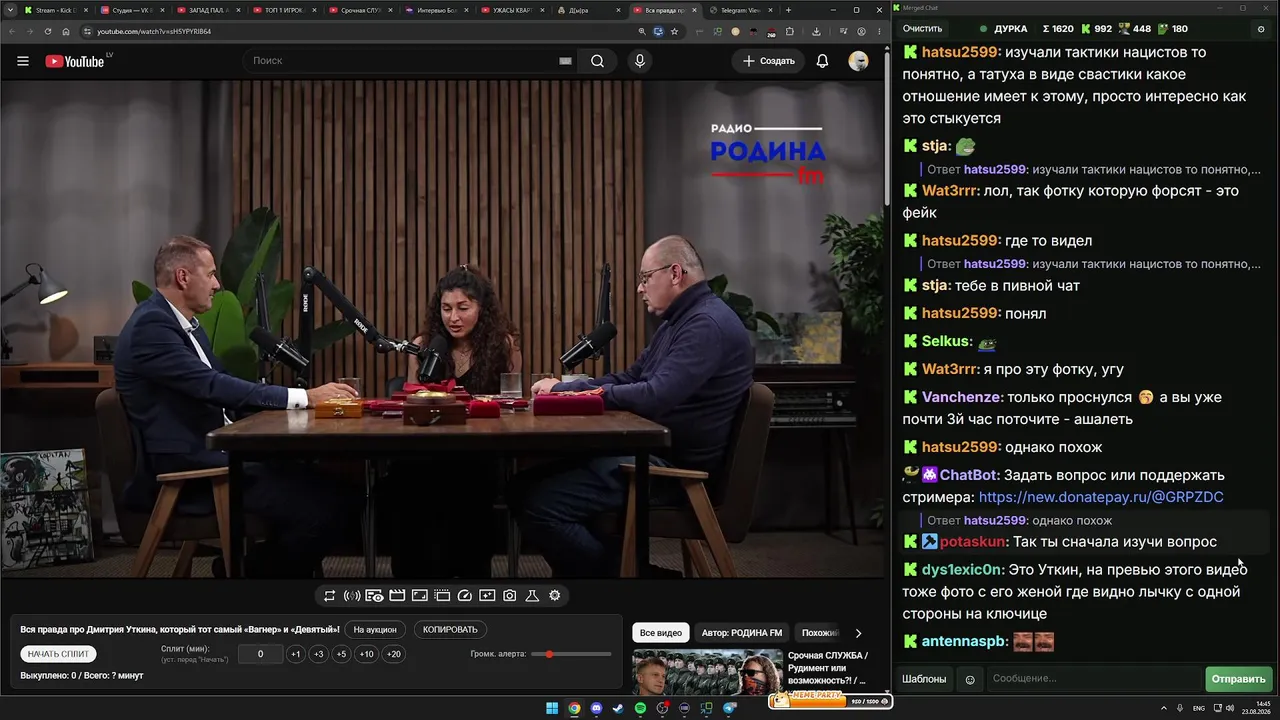Take a screenshot with the camera icon
This screenshot has height=720, width=1280.
pyautogui.click(x=509, y=596)
